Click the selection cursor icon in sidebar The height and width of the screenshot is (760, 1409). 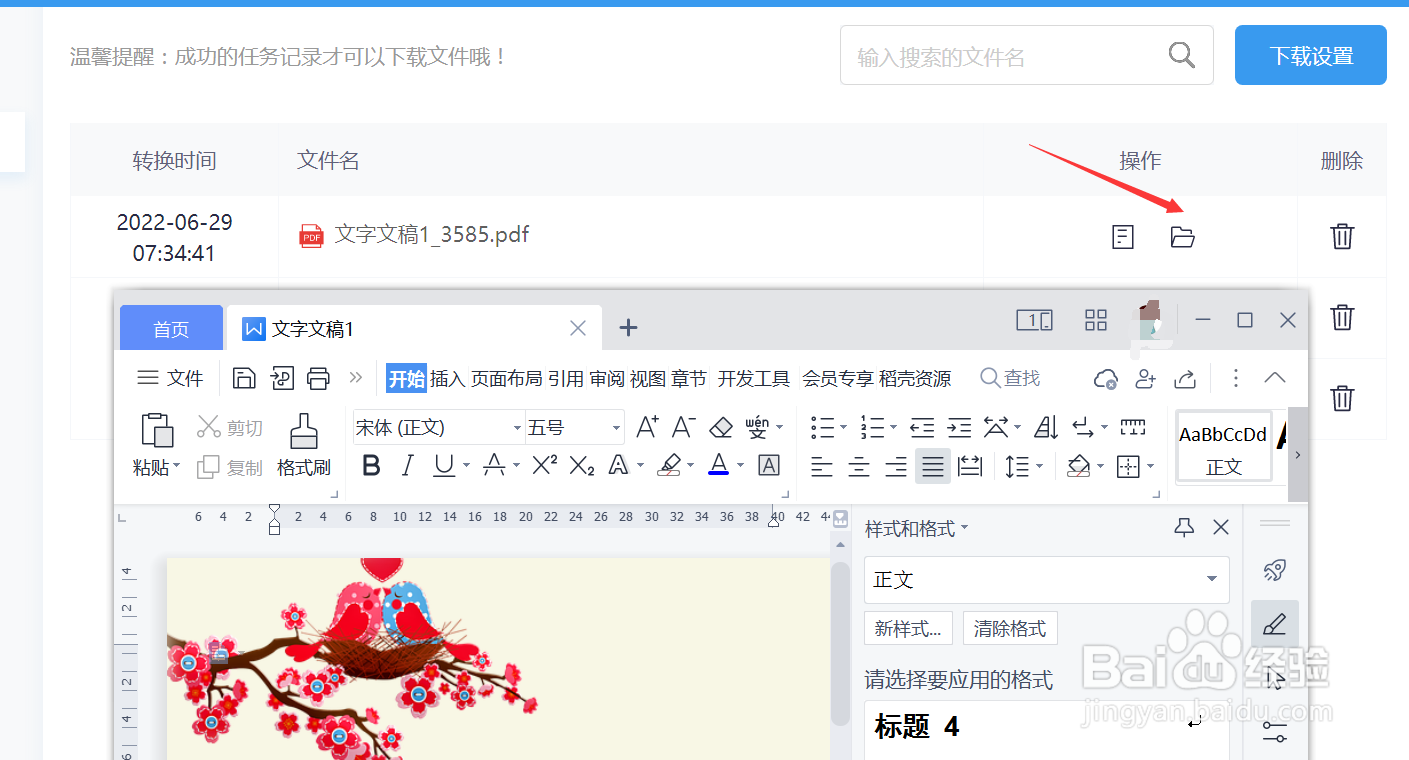[1275, 680]
